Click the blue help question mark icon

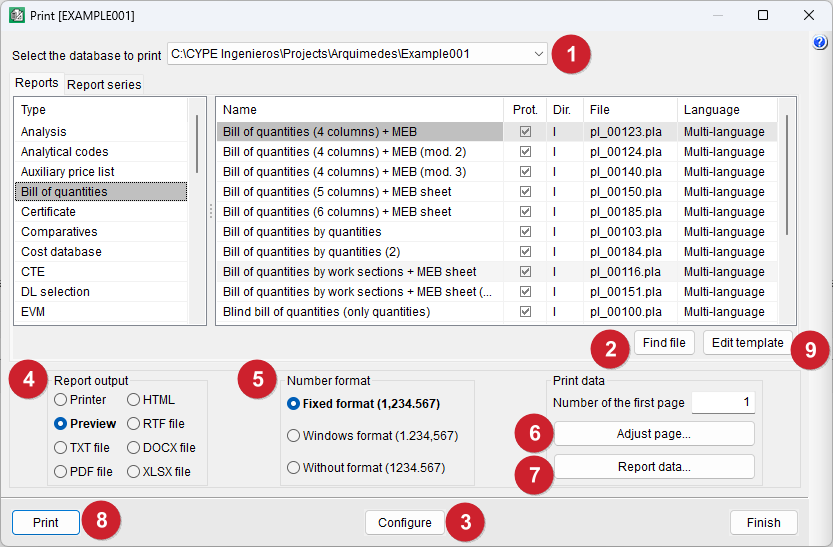pos(820,42)
